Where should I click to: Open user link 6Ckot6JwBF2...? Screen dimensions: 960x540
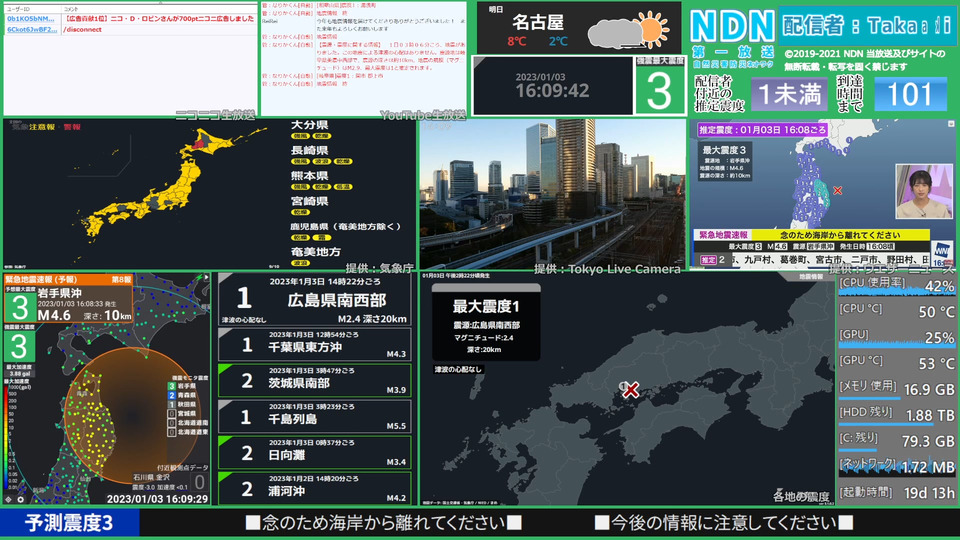tap(32, 29)
